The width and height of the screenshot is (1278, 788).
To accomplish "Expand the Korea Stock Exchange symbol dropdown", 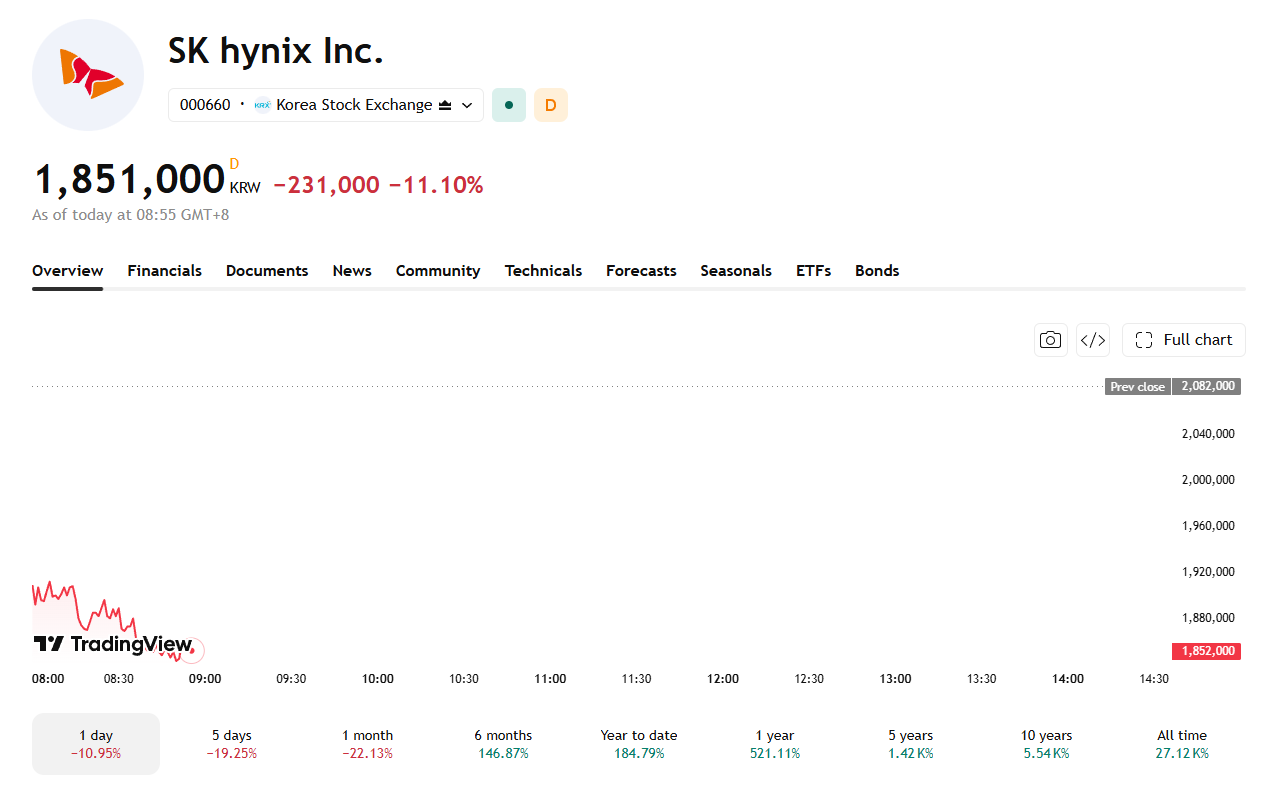I will click(326, 105).
